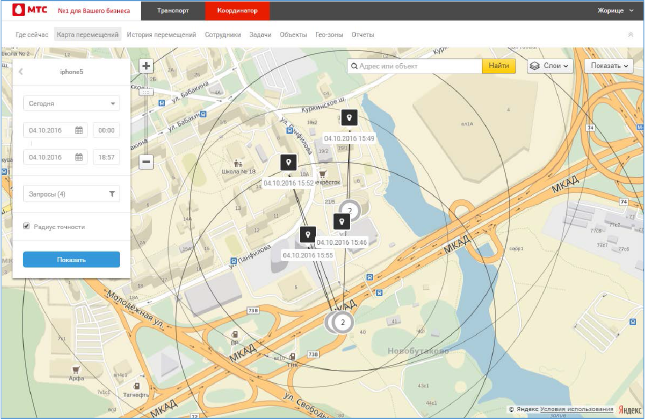The image size is (645, 419).
Task: Click the MTS logo
Action: (x=30, y=10)
